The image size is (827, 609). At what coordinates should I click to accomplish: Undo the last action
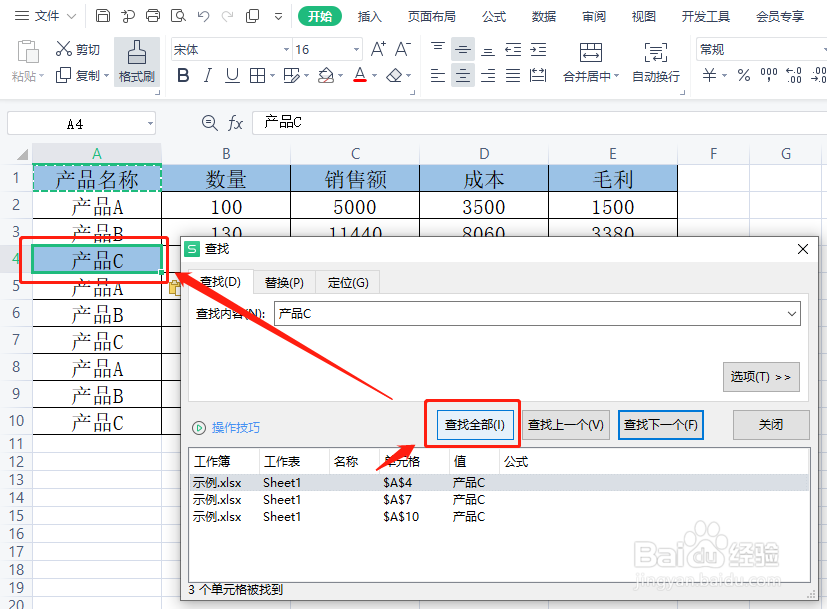pos(206,16)
